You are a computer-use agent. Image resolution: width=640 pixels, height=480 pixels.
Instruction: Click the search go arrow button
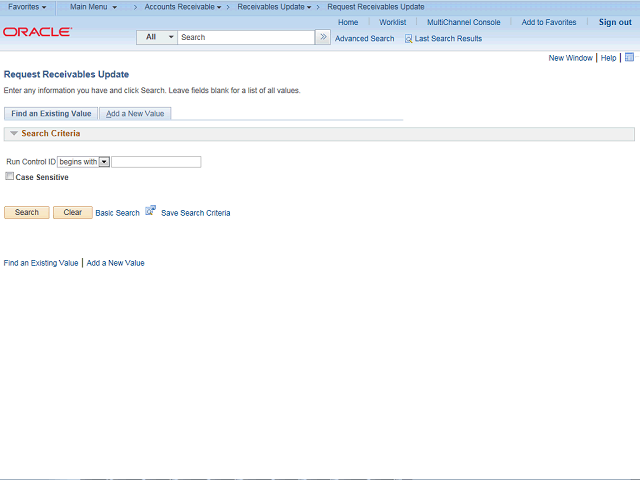[323, 37]
